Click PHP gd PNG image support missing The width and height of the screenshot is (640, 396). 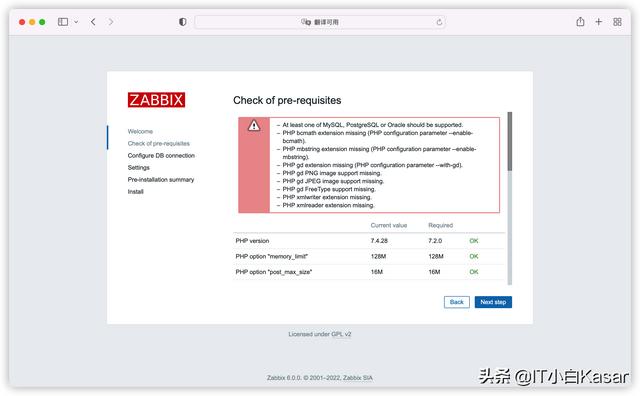(x=331, y=173)
